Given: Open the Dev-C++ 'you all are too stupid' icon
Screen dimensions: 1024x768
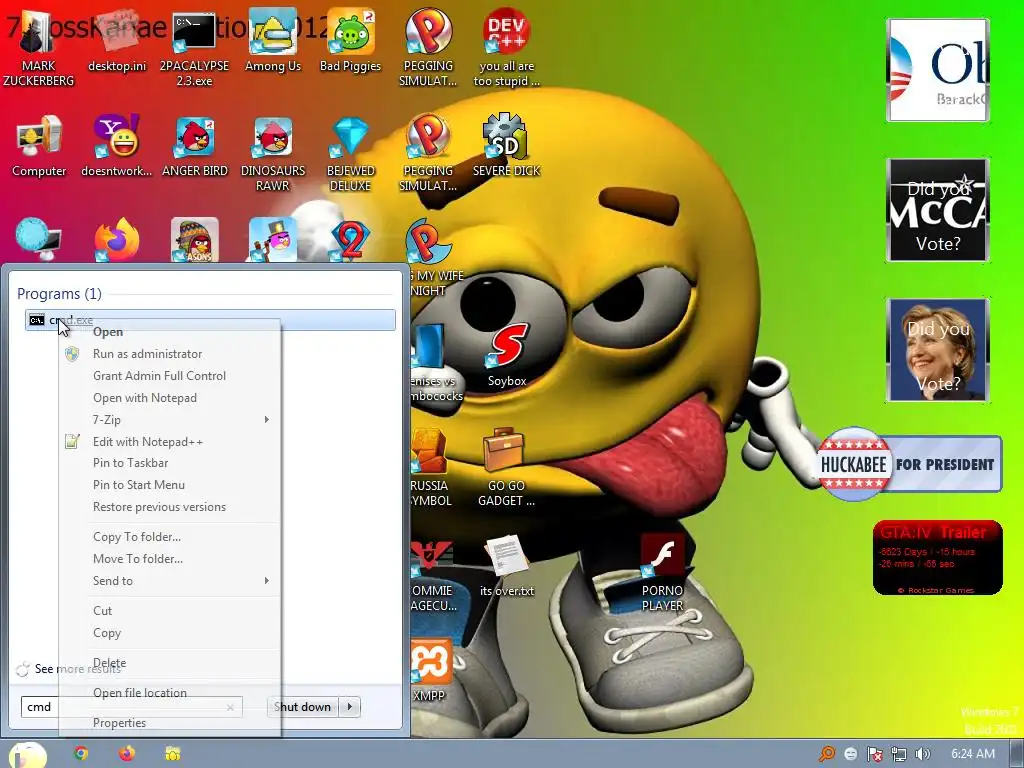Looking at the screenshot, I should click(506, 48).
